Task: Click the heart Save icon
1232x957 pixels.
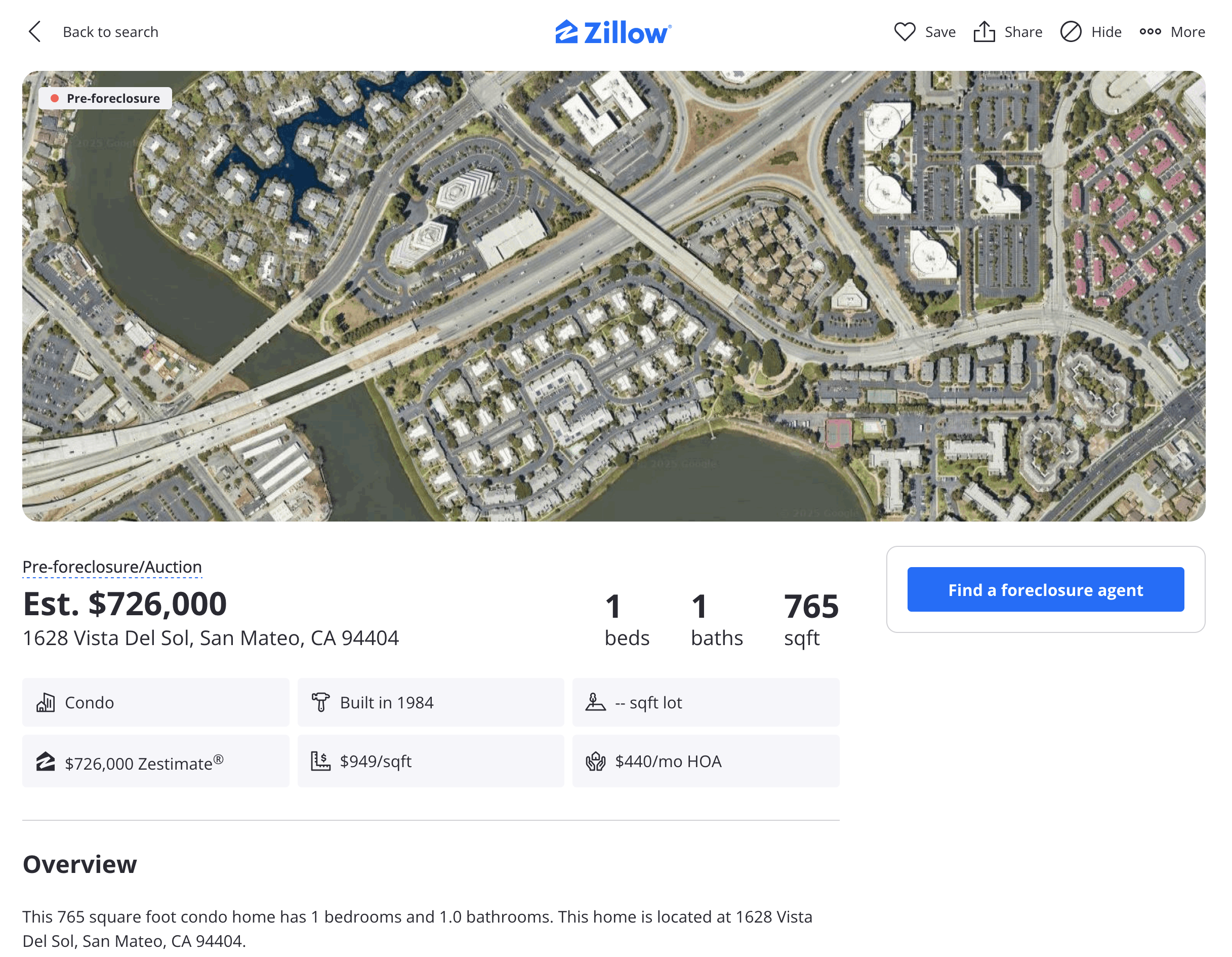Action: pyautogui.click(x=904, y=31)
